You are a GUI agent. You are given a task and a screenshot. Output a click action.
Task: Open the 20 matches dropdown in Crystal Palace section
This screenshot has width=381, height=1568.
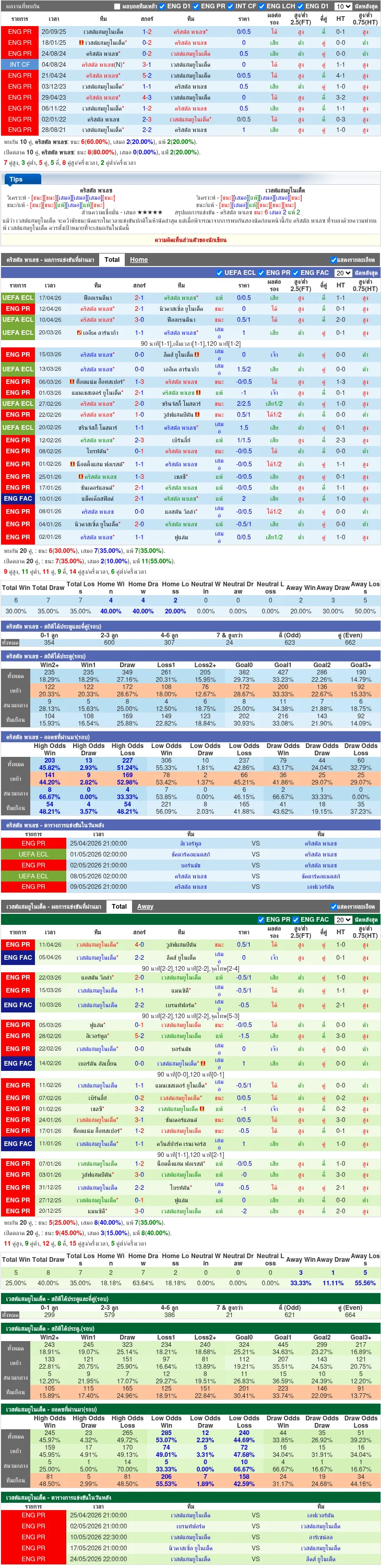343,273
